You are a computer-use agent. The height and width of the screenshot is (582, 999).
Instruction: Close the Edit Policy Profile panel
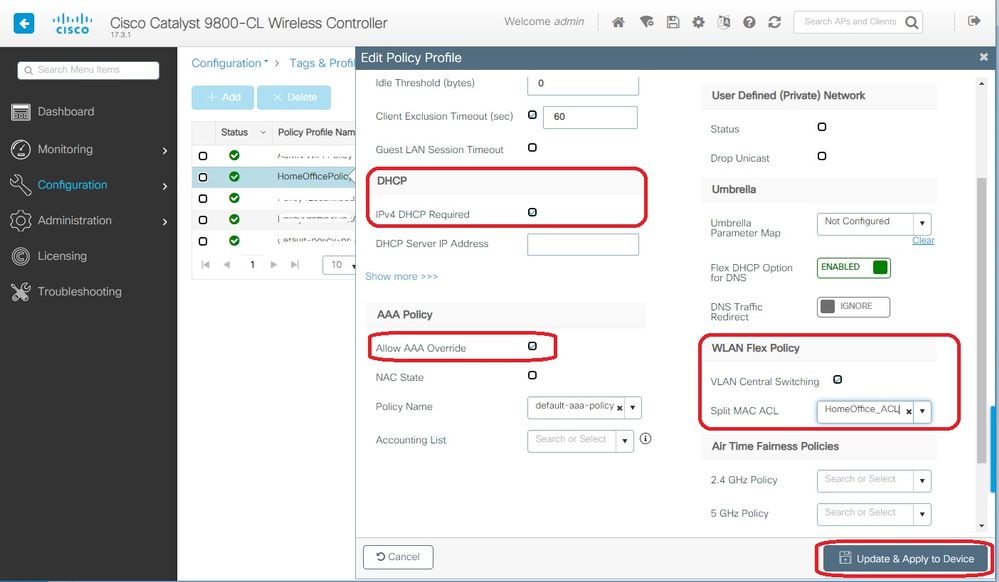pyautogui.click(x=984, y=57)
